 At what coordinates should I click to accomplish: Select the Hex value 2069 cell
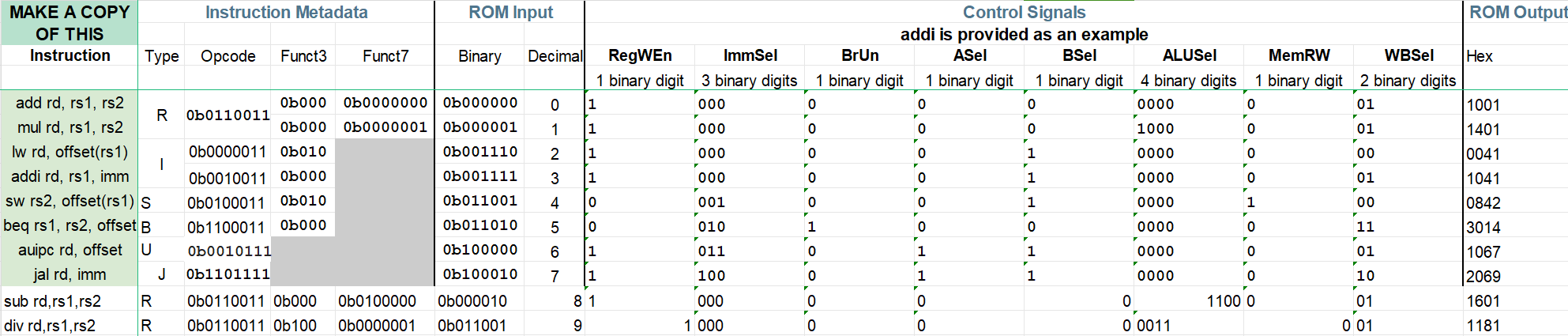1516,276
